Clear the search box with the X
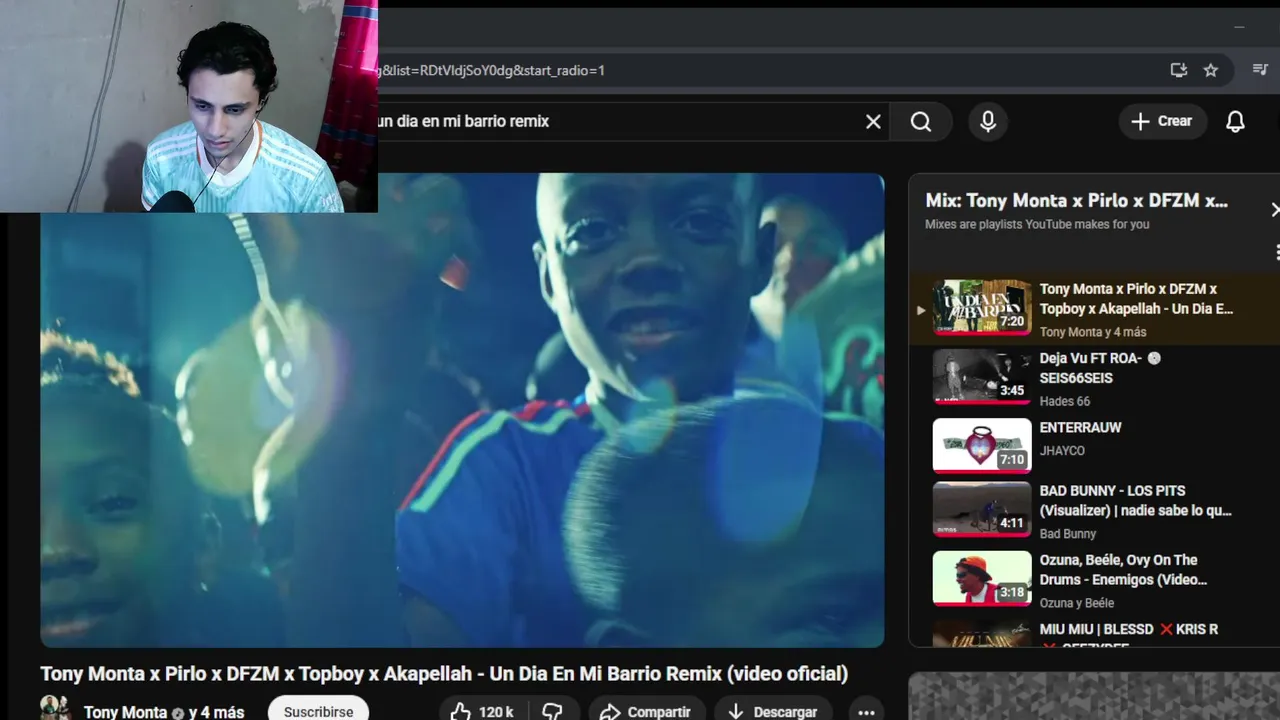The image size is (1280, 720). (873, 121)
